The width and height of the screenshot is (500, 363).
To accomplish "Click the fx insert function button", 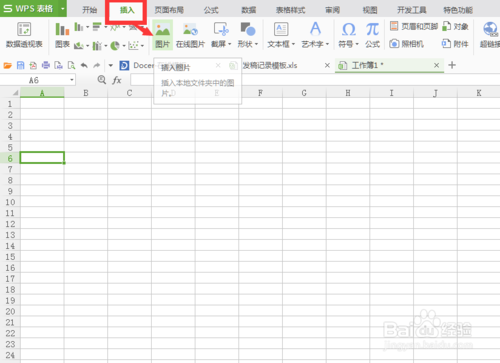I will pyautogui.click(x=117, y=80).
